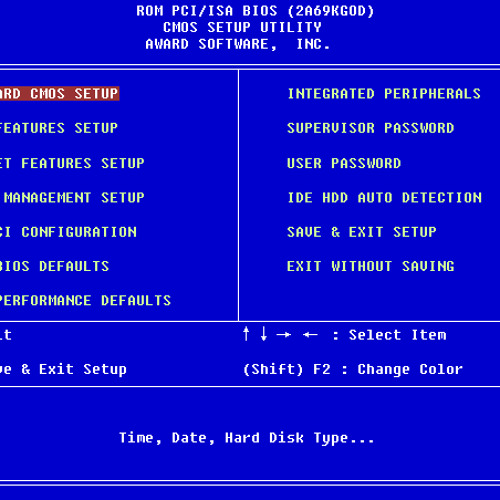Click the right arrow key icon

284,334
